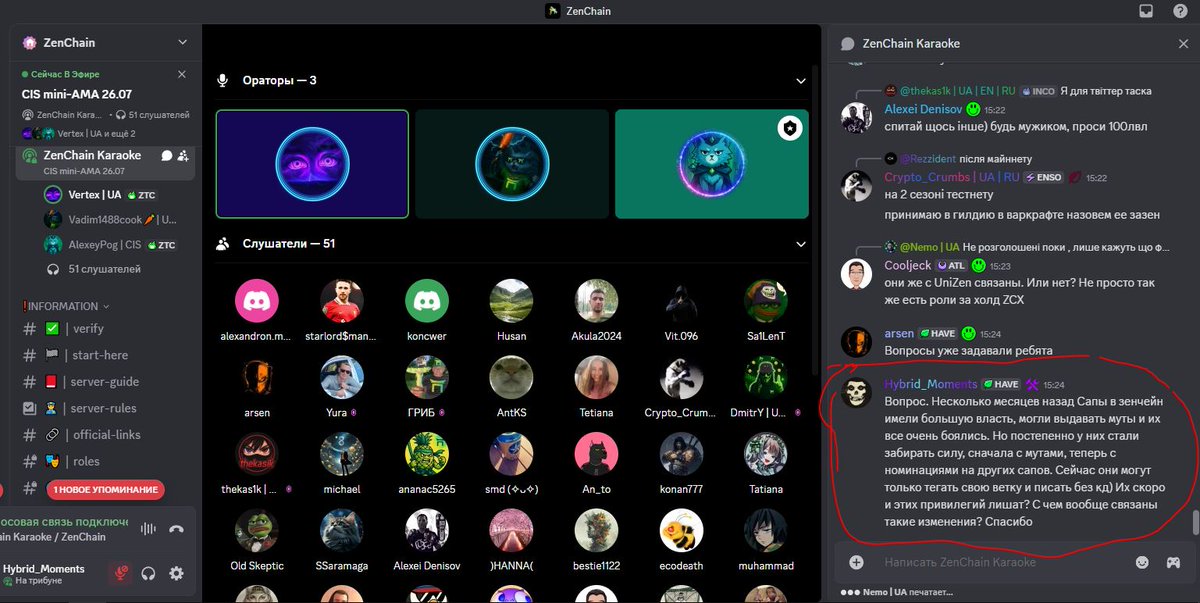Collapse the Слушатели — 51 section

pyautogui.click(x=800, y=243)
